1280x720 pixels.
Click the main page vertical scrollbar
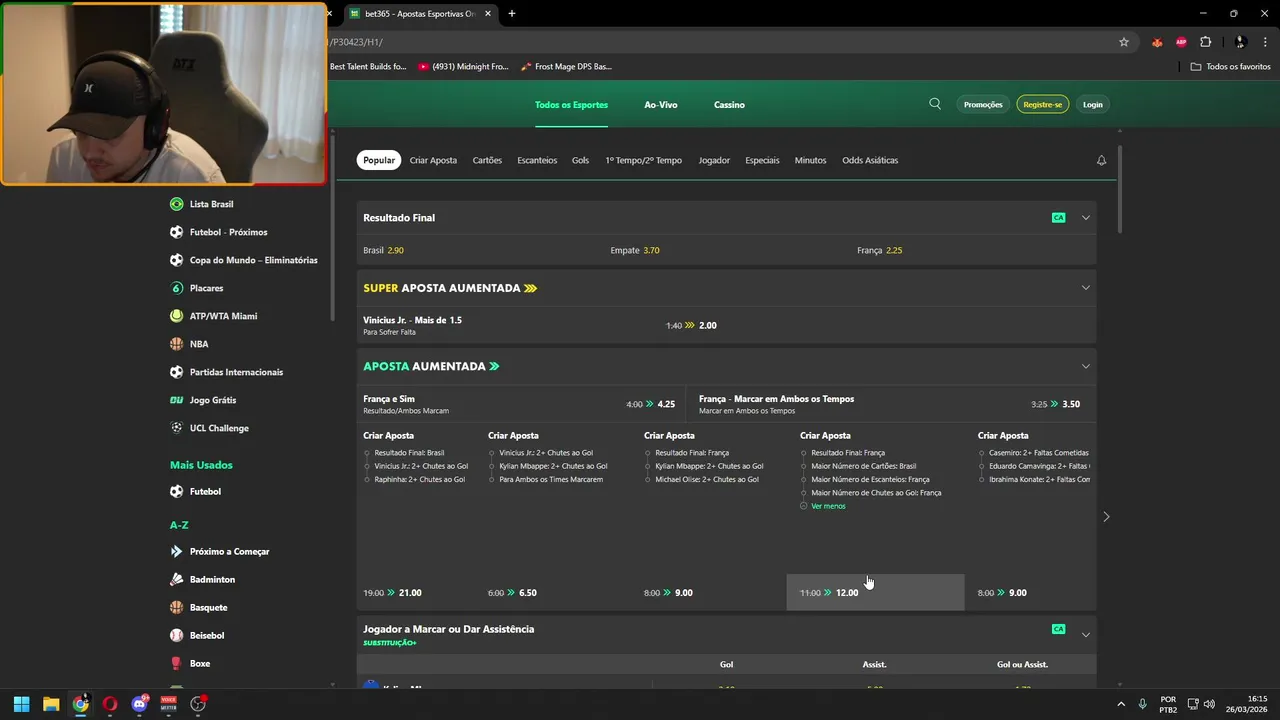[x=1120, y=190]
